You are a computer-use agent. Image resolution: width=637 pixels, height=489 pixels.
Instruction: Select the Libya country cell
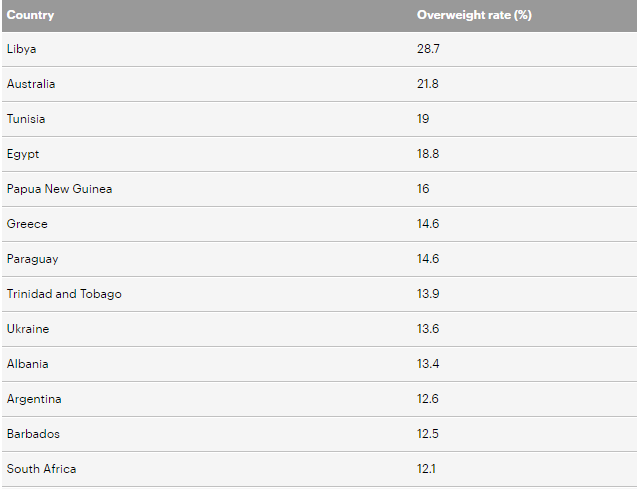pos(22,49)
